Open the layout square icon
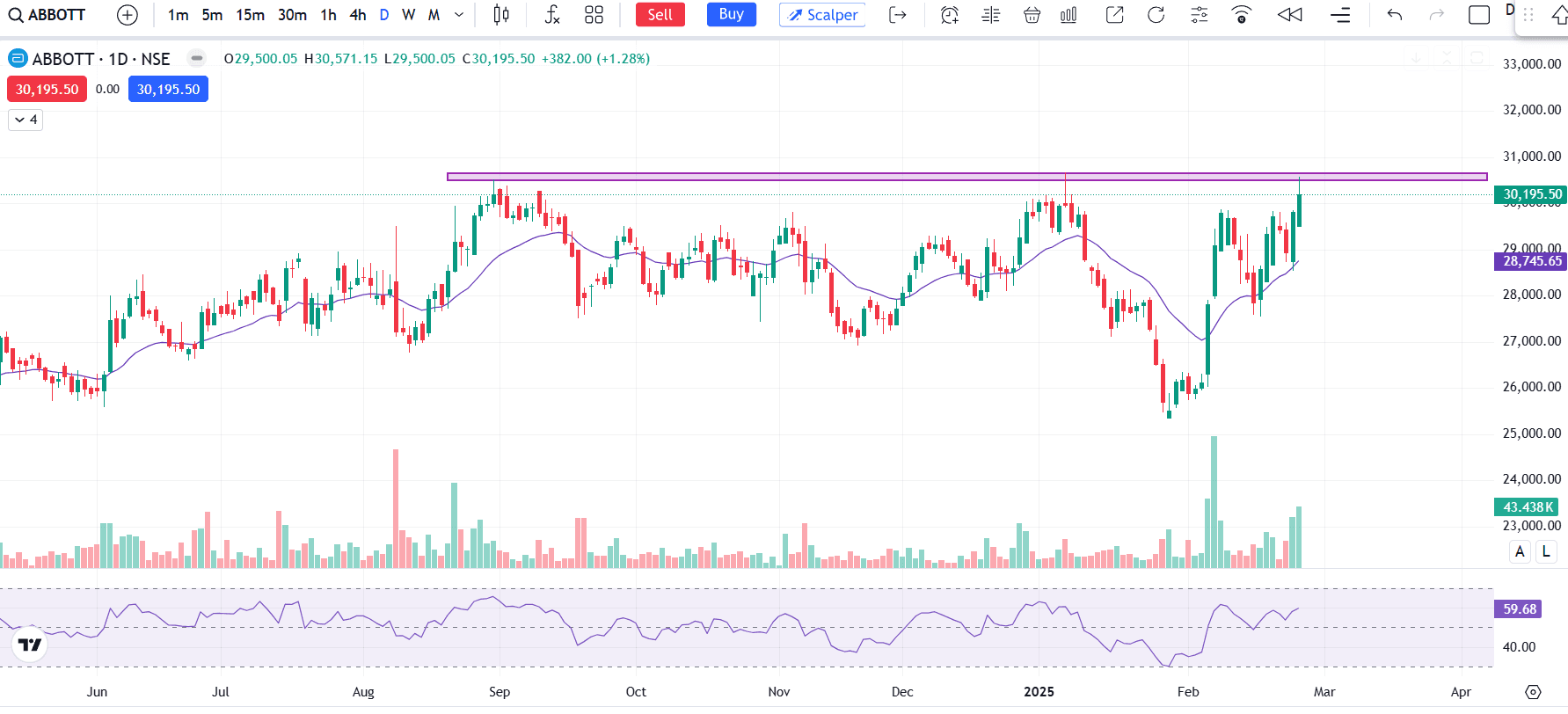The image size is (1568, 714). (x=1479, y=15)
